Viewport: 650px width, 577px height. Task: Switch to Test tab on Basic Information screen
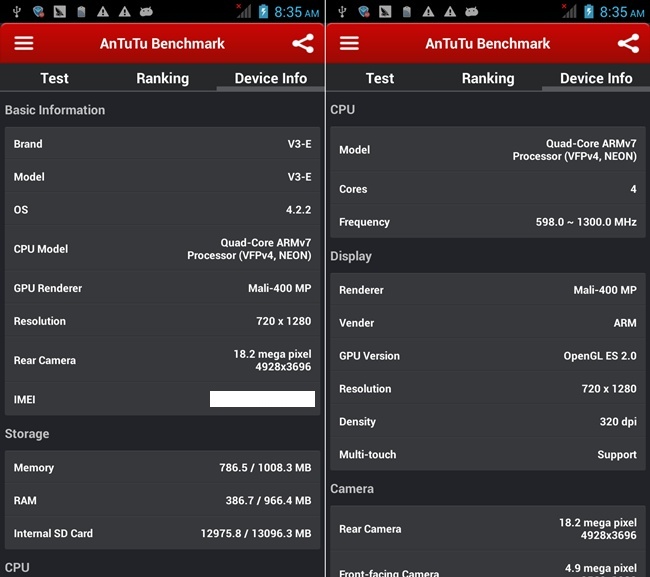pos(54,78)
